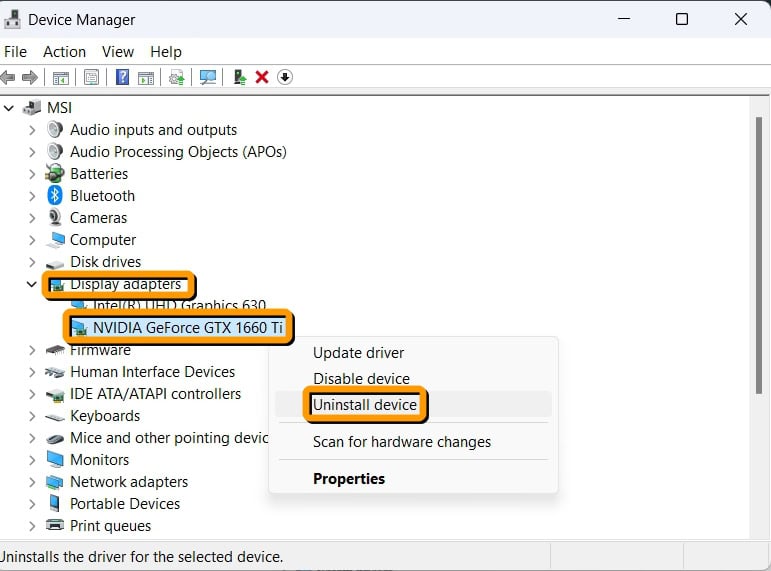The height and width of the screenshot is (571, 771).
Task: Open the View menu
Action: coord(117,52)
